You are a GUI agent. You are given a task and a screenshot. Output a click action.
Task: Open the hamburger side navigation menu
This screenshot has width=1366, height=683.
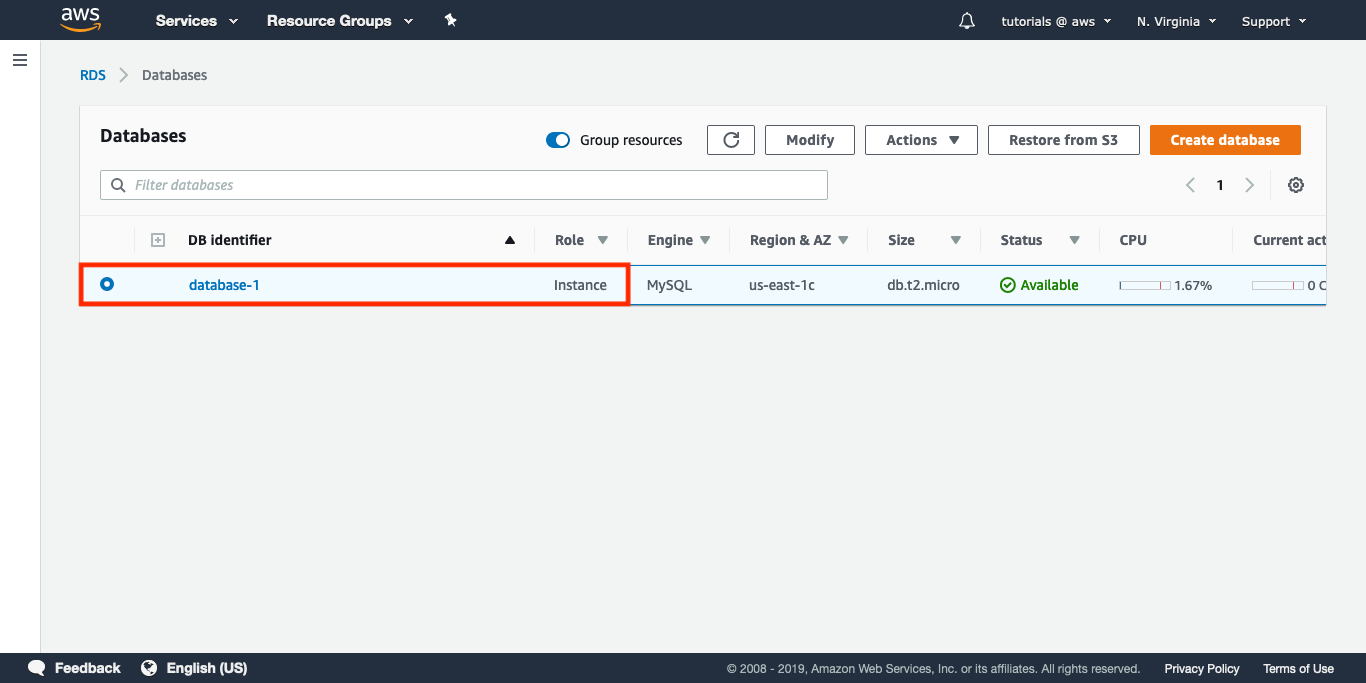[19, 61]
